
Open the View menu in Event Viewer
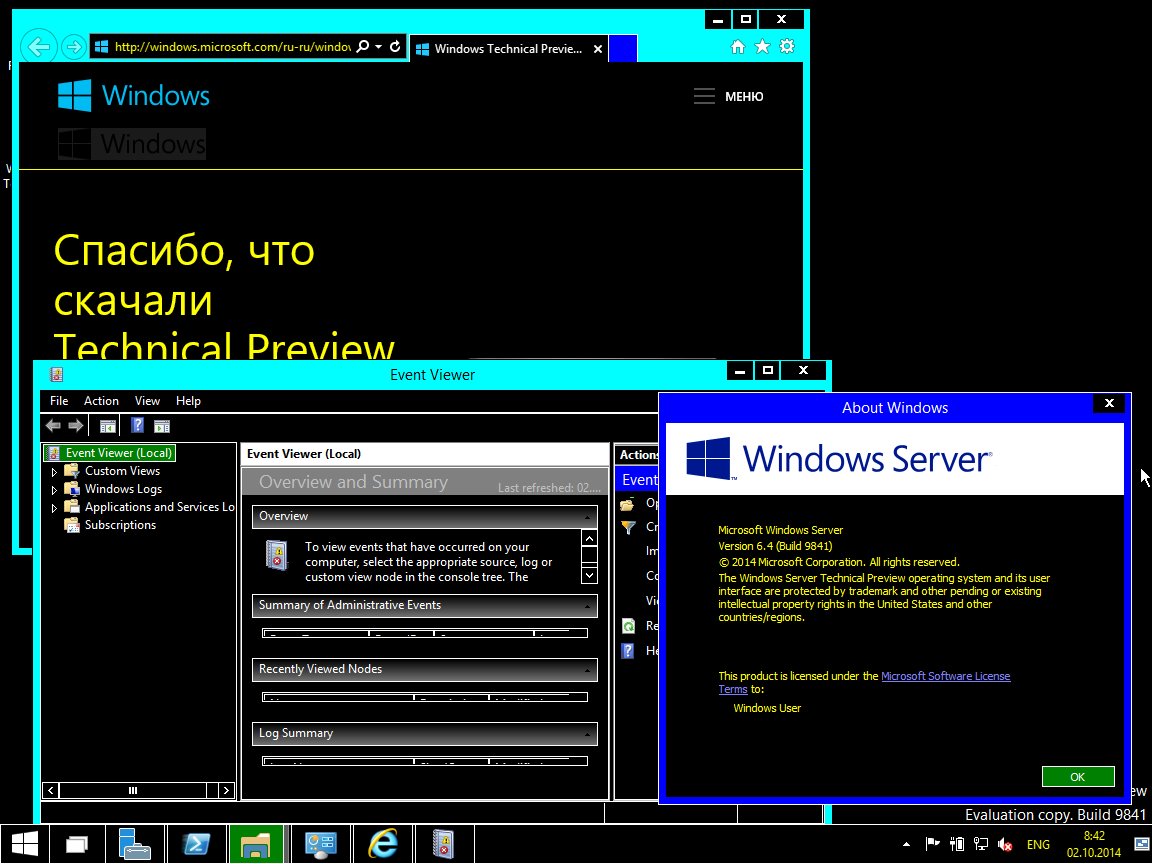[x=147, y=400]
